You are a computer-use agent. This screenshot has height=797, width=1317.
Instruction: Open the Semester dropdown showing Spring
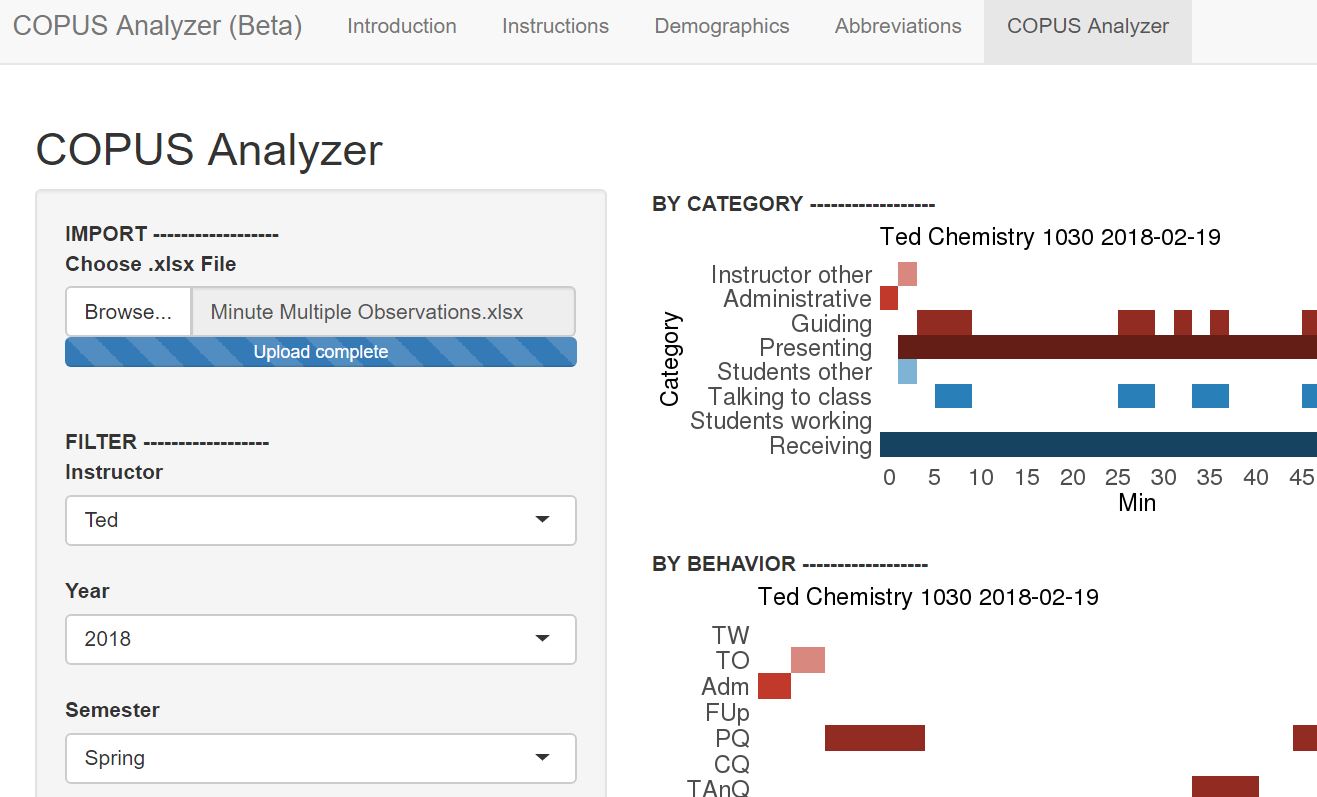coord(320,758)
